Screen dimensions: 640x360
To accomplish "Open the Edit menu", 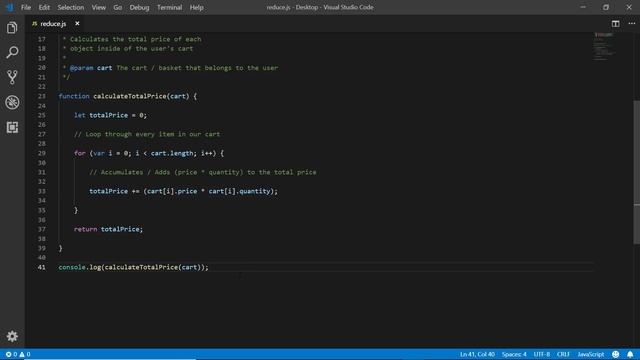I will pyautogui.click(x=44, y=7).
